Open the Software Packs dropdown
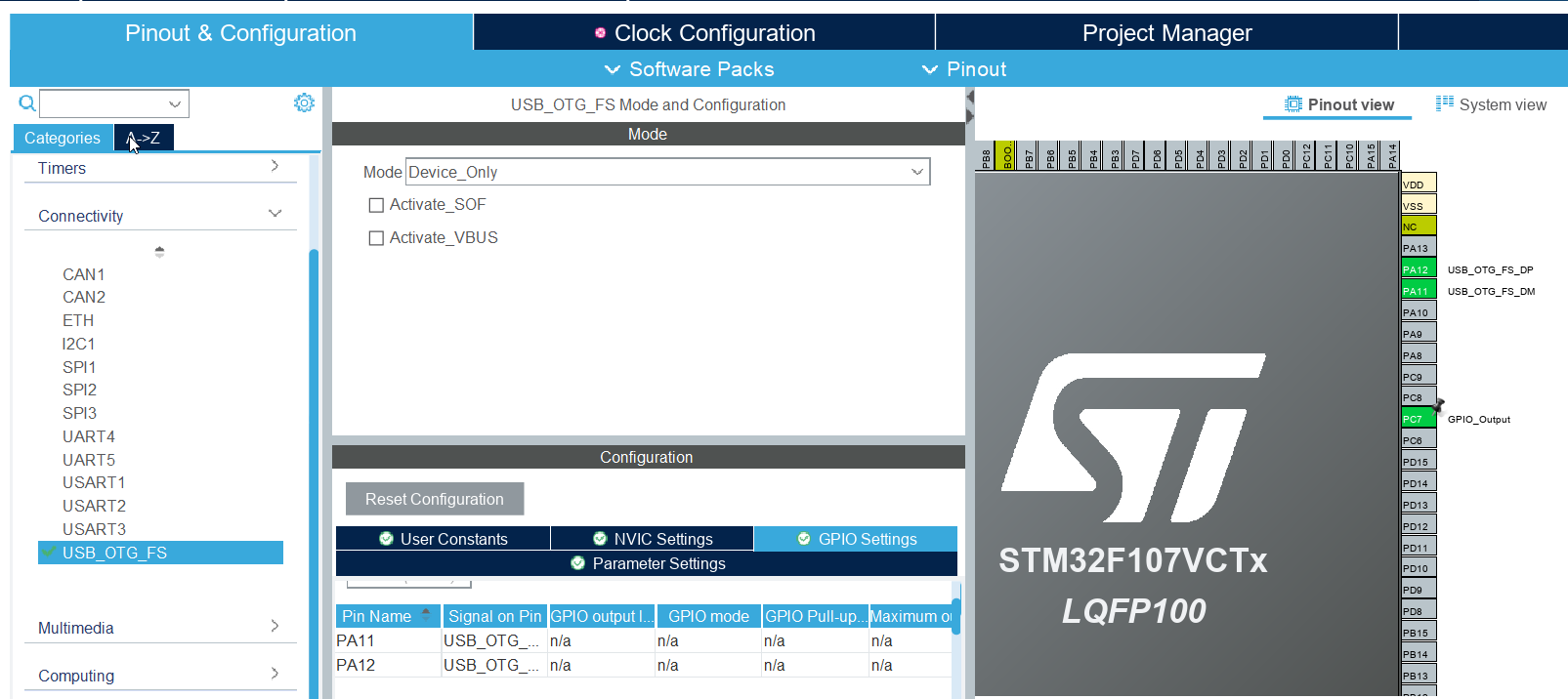Viewport: 1568px width, 699px height. coord(690,69)
